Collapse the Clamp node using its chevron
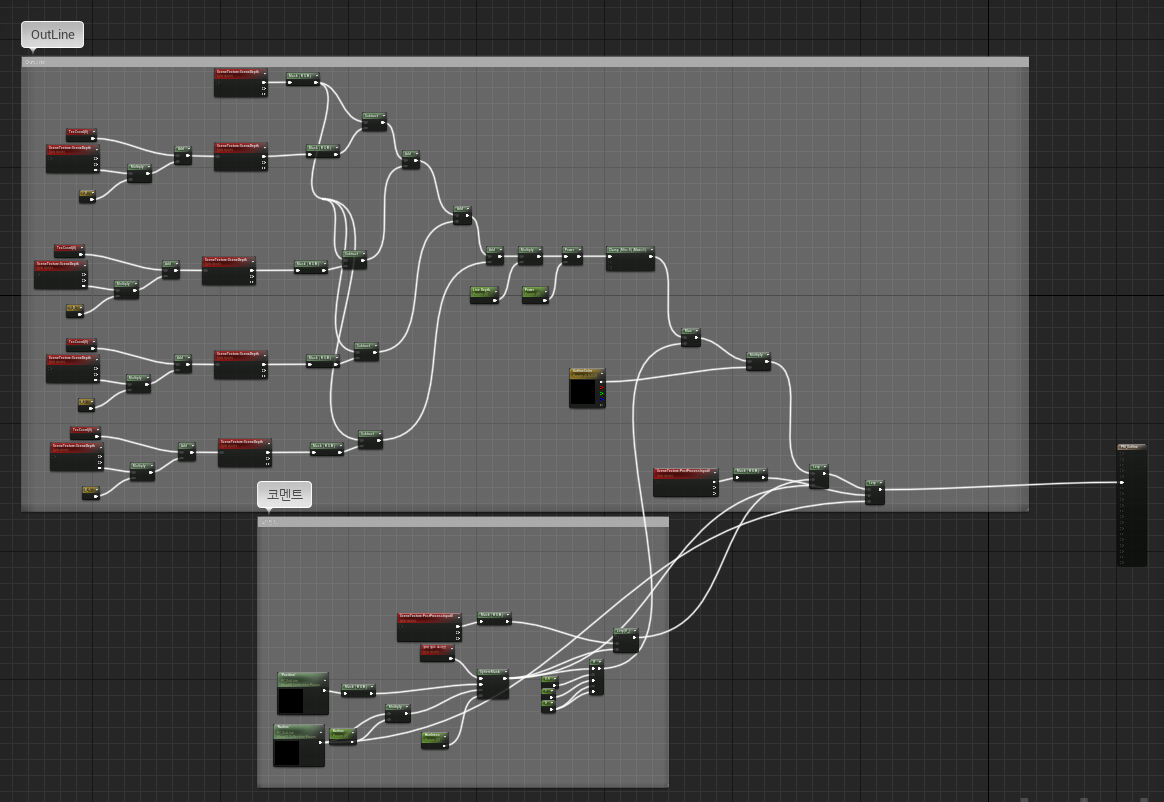This screenshot has width=1164, height=802. pos(651,250)
